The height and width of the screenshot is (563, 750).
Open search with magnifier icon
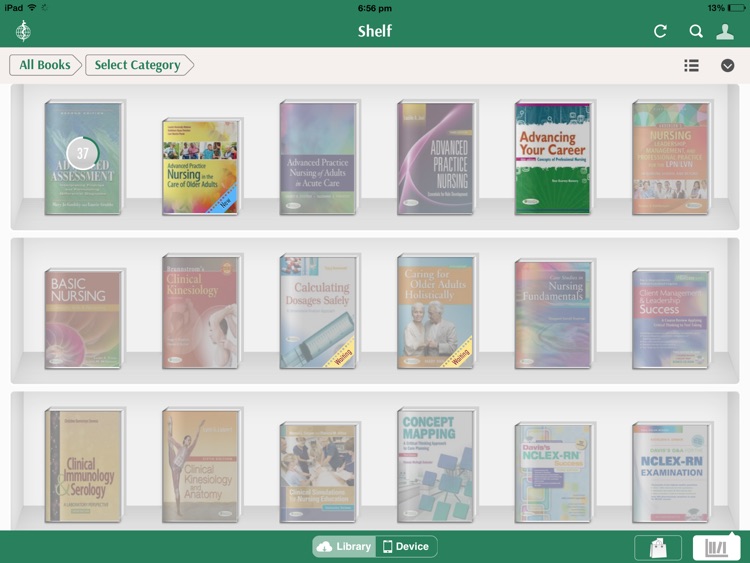coord(696,31)
